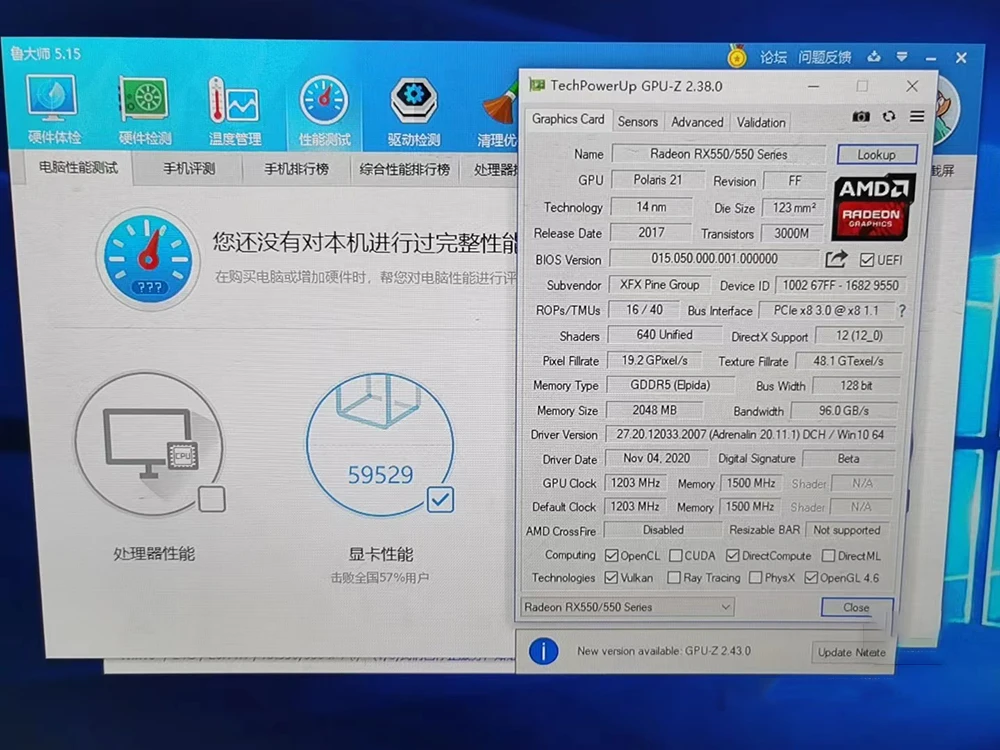Toggle the Vulkan checkbox

[x=611, y=577]
